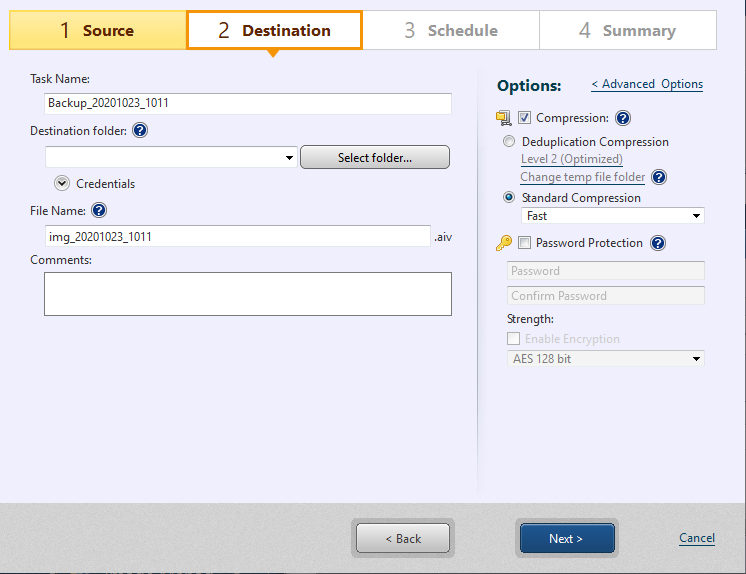This screenshot has height=574, width=746.
Task: Open the Fast compression level dropdown
Action: [x=696, y=216]
